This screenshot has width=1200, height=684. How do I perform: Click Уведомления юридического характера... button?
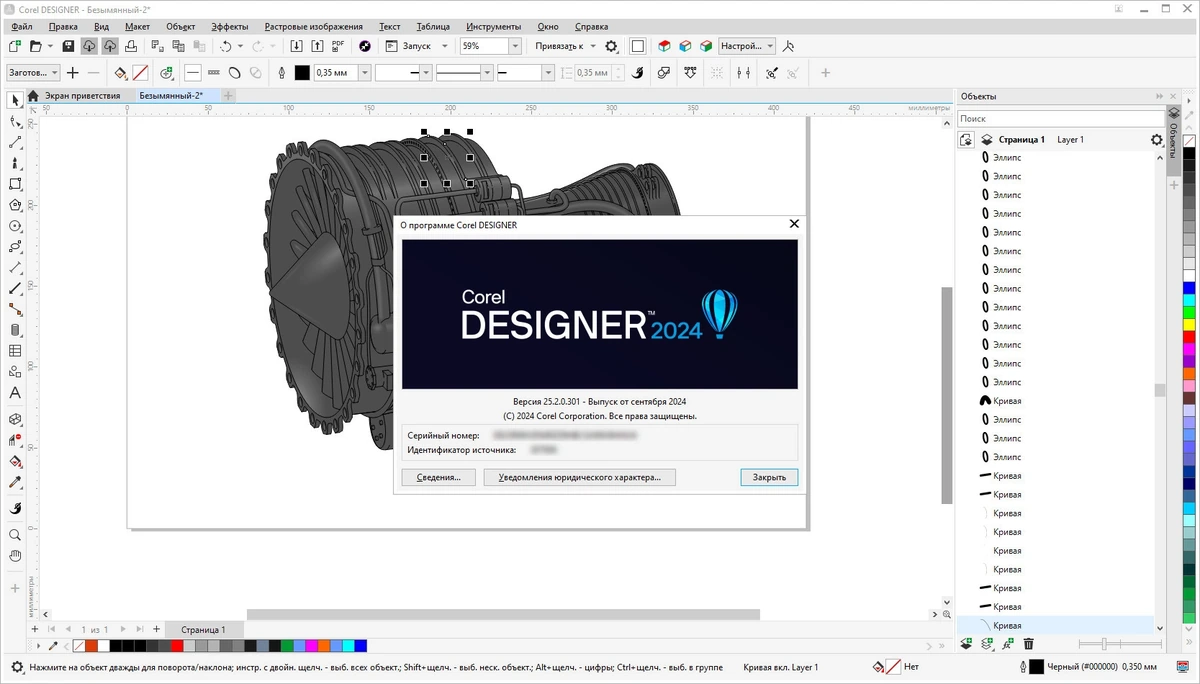[x=579, y=477]
